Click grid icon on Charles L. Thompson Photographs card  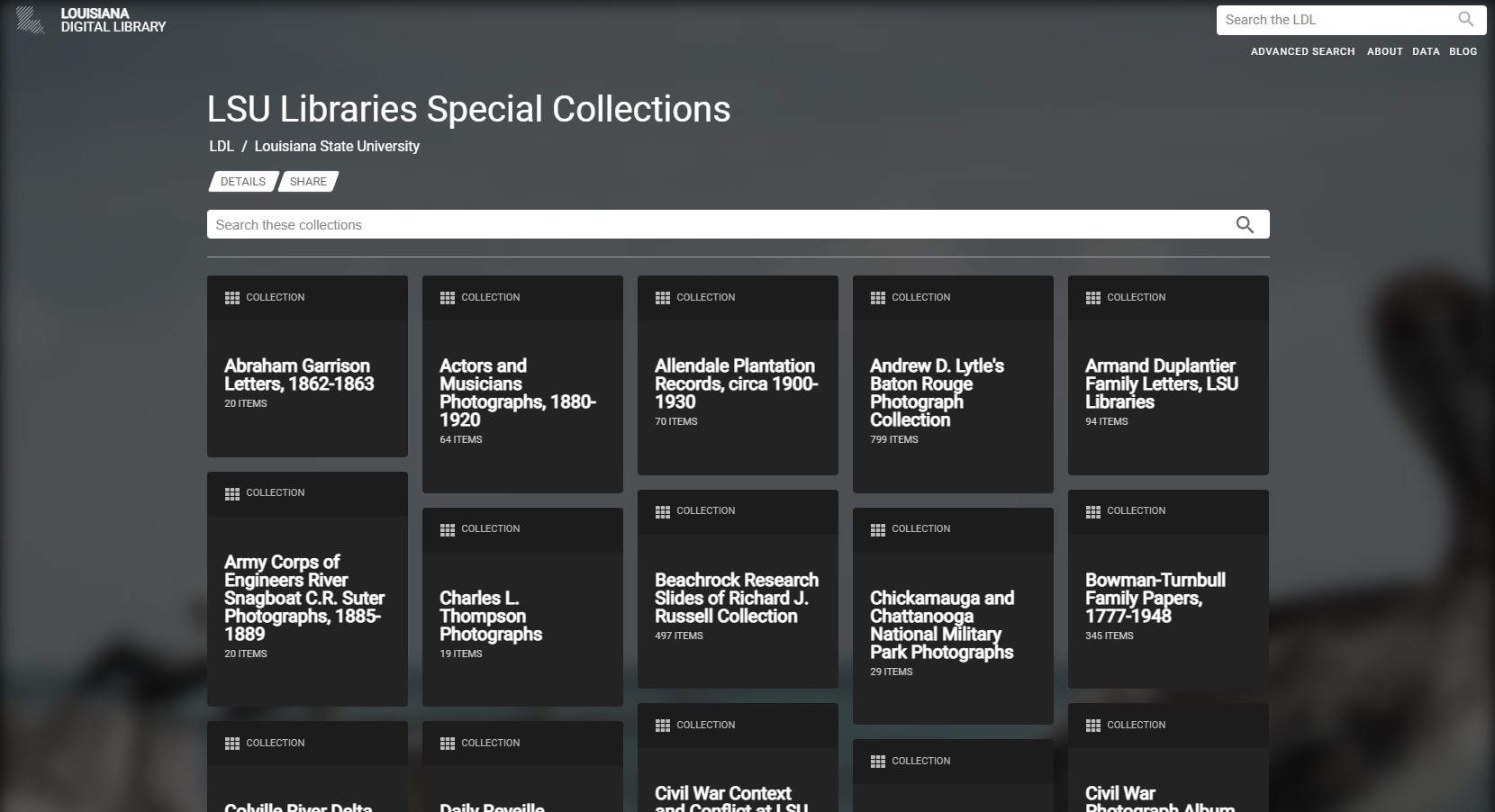coord(448,529)
